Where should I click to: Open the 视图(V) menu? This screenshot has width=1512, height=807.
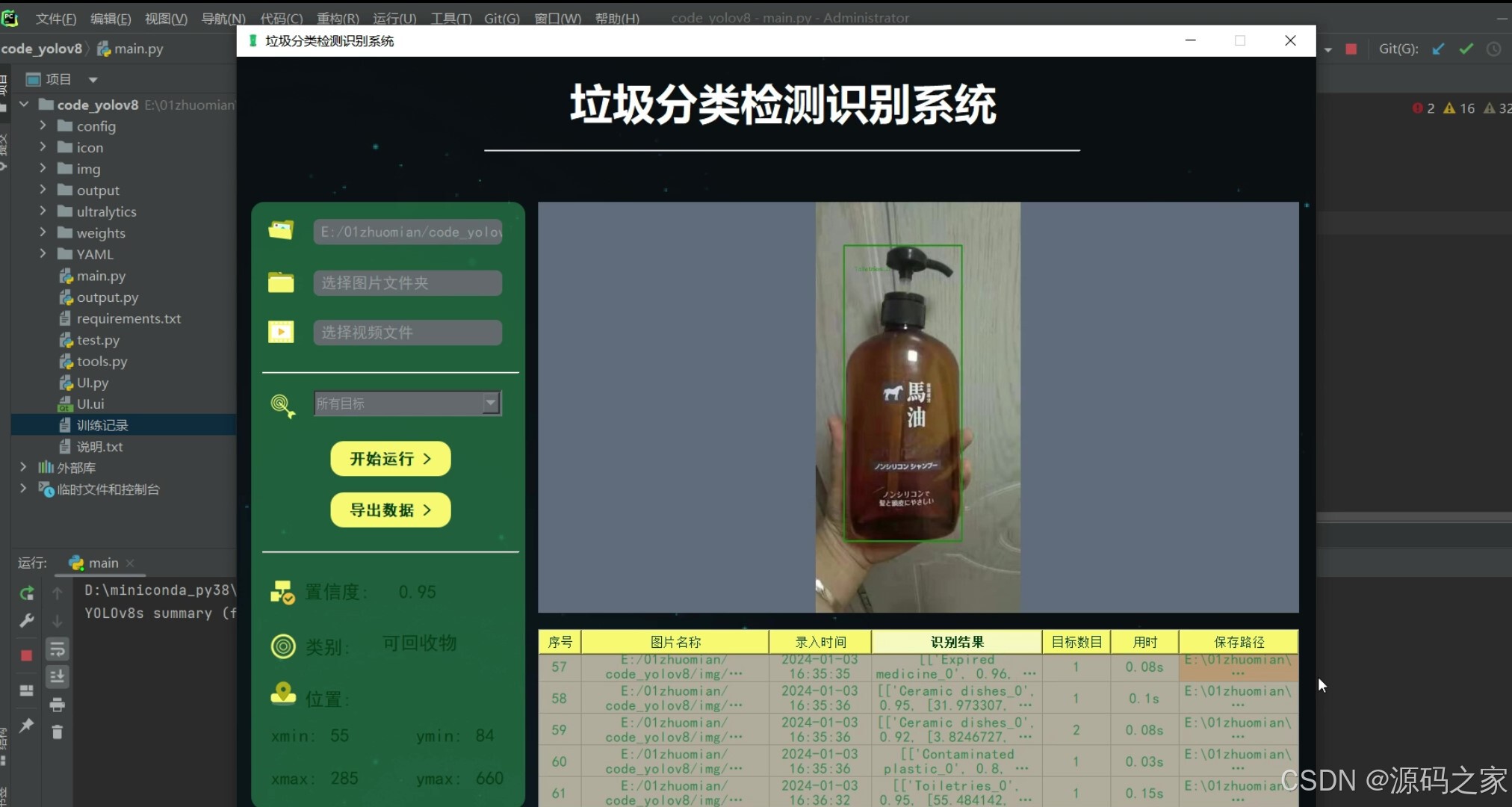(166, 19)
